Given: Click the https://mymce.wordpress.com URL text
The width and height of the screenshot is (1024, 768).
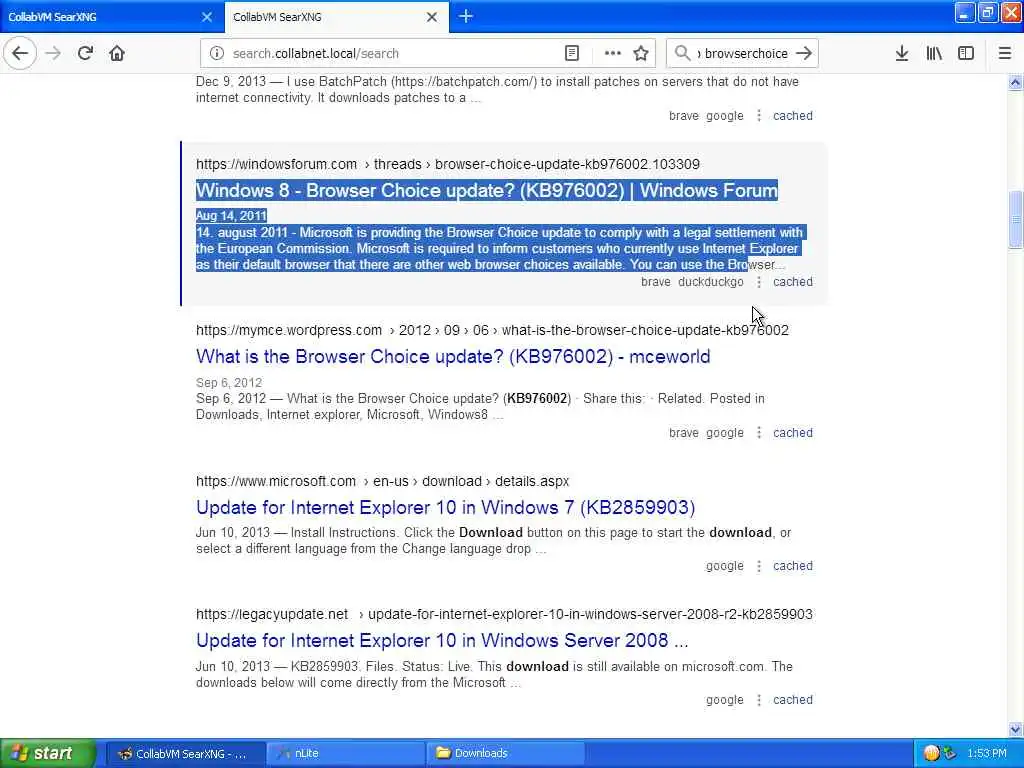Looking at the screenshot, I should pyautogui.click(x=289, y=330).
